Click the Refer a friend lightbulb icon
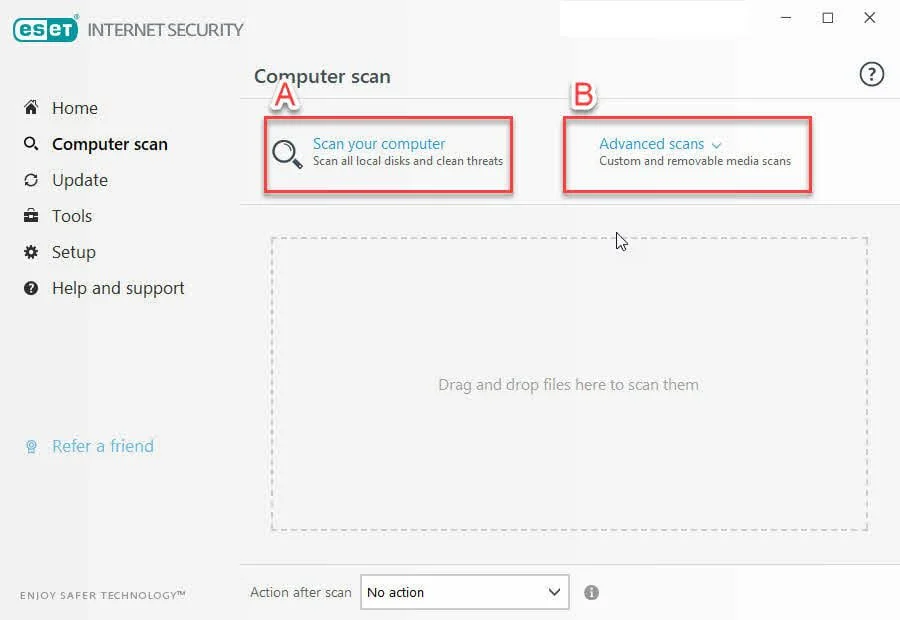The image size is (900, 620). click(x=31, y=446)
